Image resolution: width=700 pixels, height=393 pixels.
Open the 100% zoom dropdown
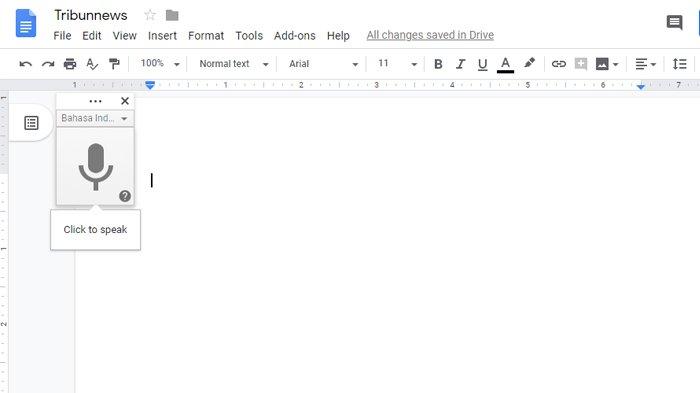coord(160,64)
